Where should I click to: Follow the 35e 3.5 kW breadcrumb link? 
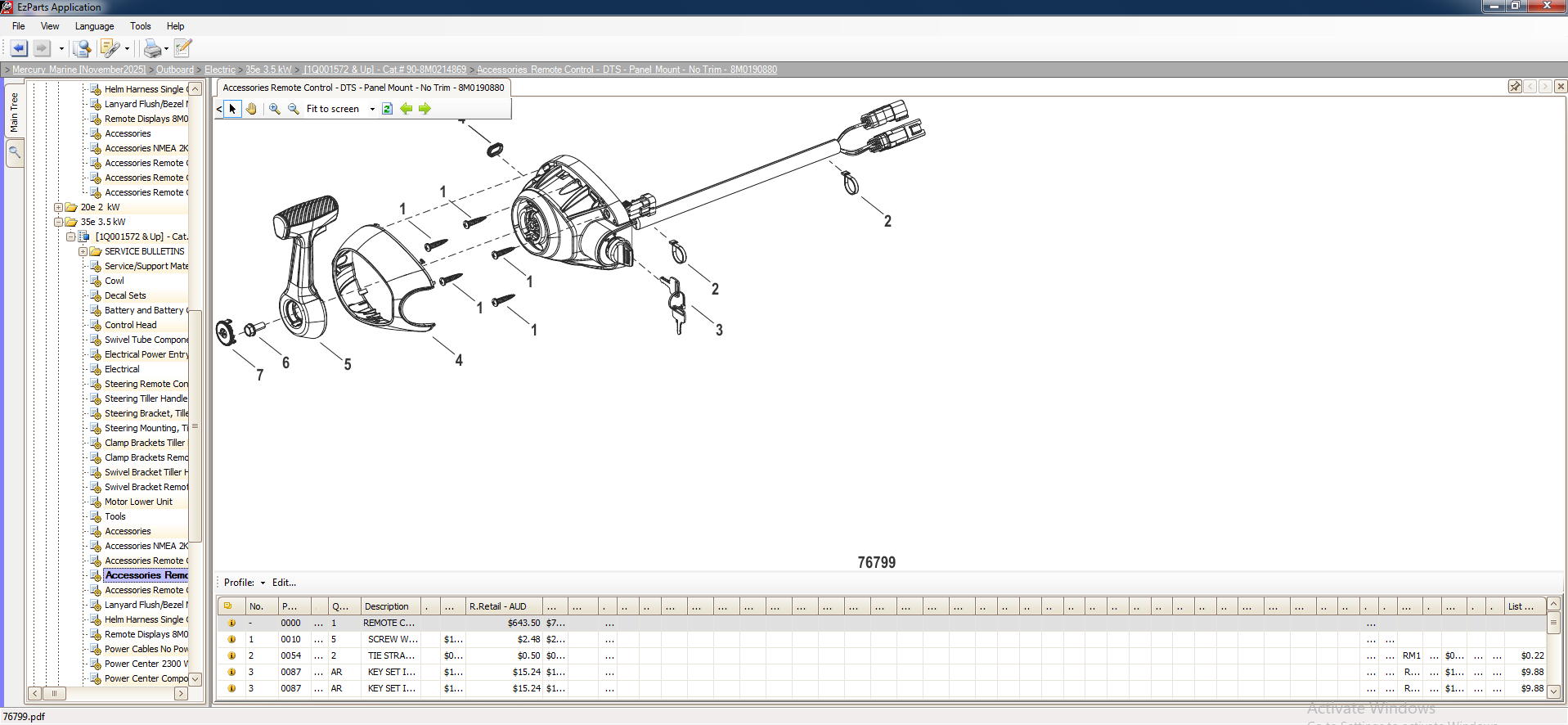tap(268, 70)
